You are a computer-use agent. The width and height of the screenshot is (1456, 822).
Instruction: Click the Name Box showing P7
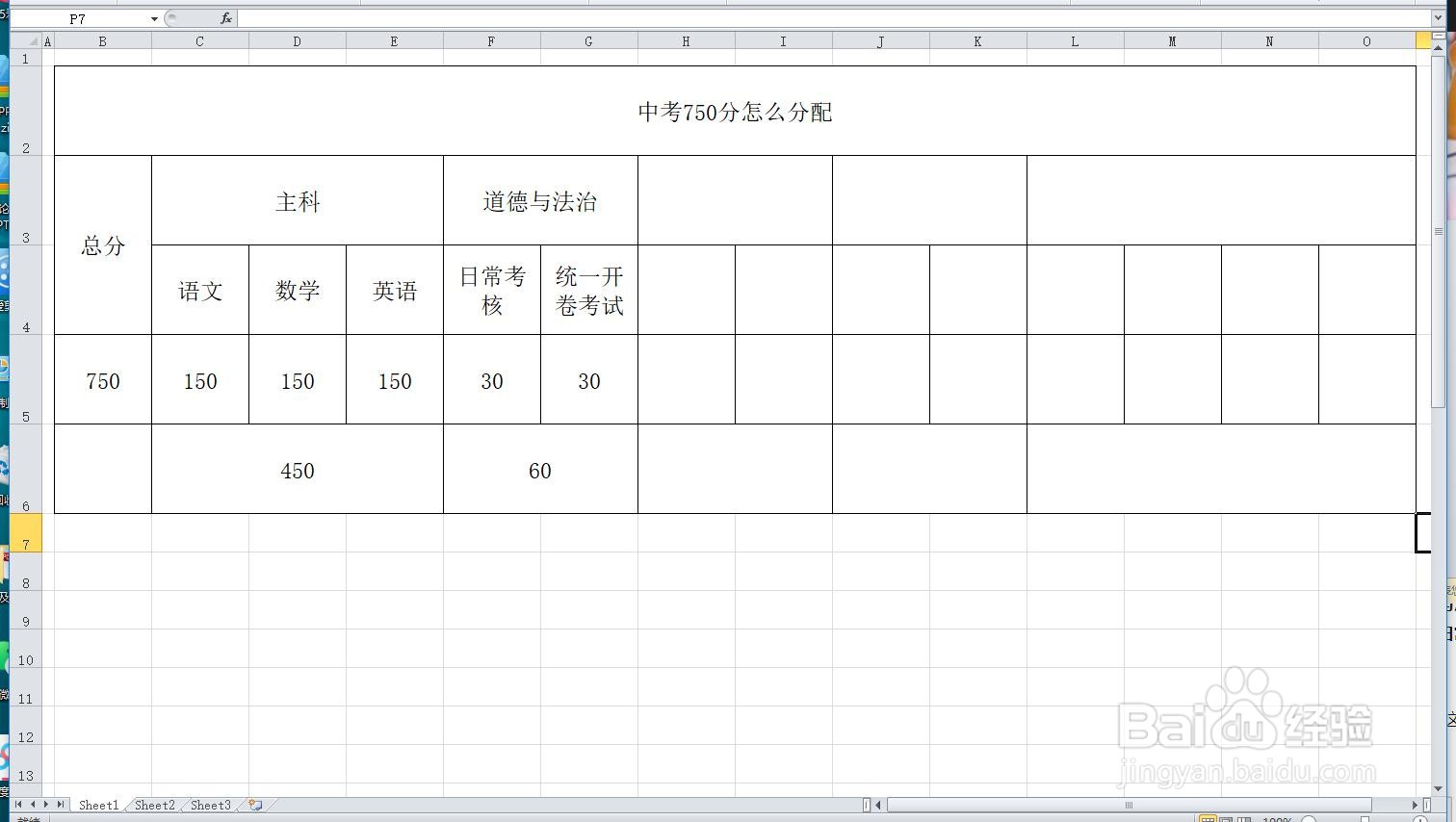pyautogui.click(x=77, y=18)
